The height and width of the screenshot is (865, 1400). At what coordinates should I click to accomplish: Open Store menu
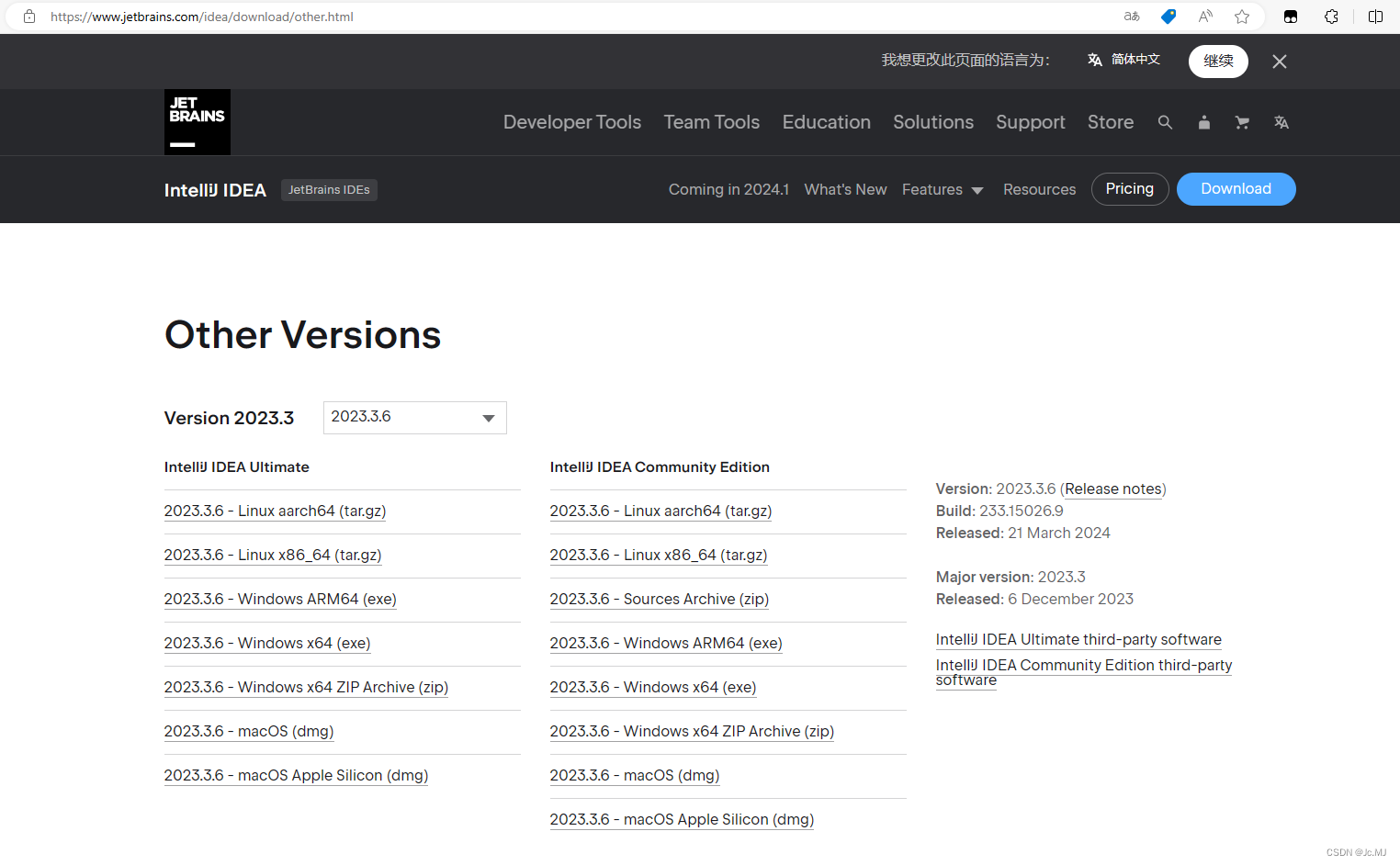click(1111, 122)
